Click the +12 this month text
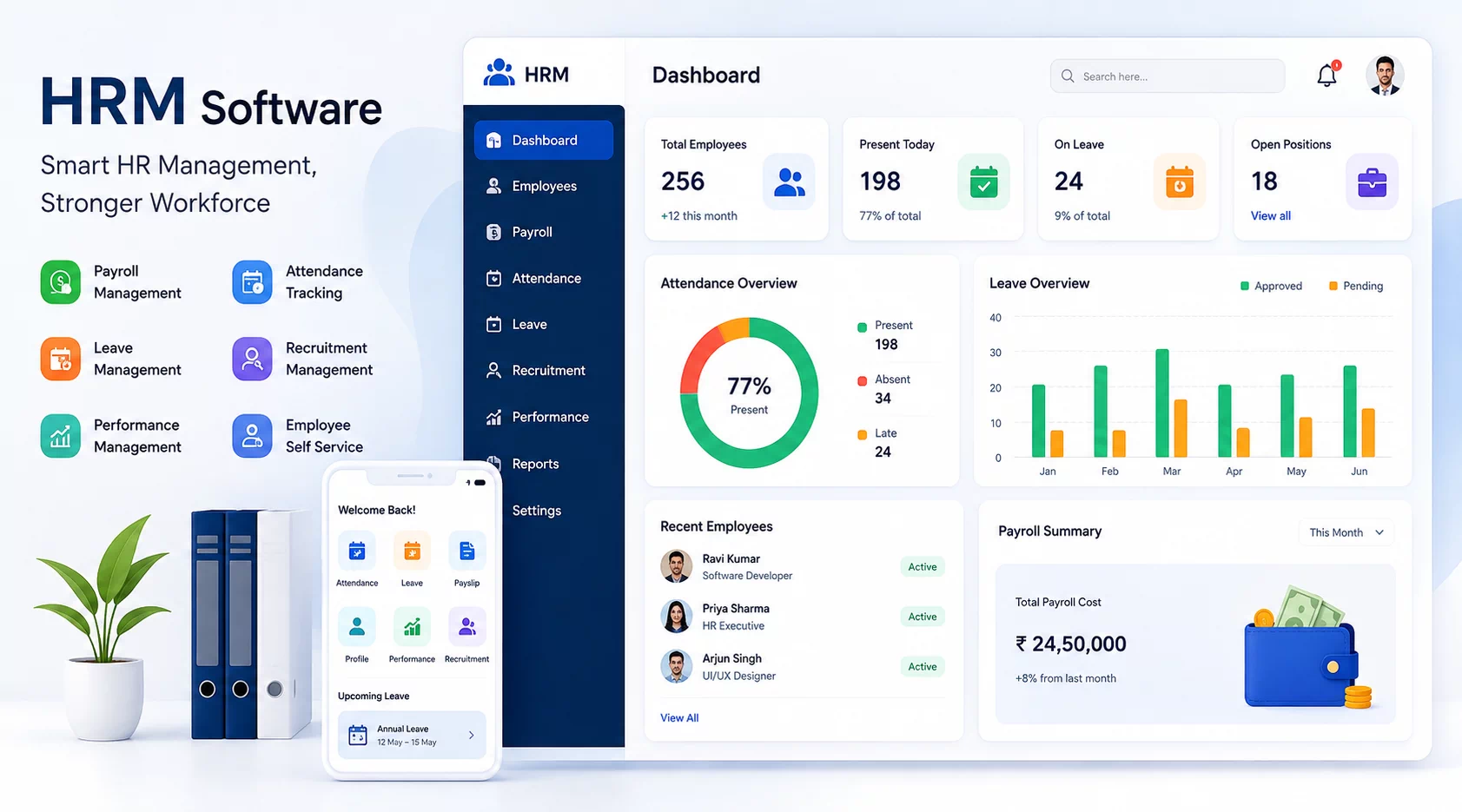1462x812 pixels. [x=698, y=215]
